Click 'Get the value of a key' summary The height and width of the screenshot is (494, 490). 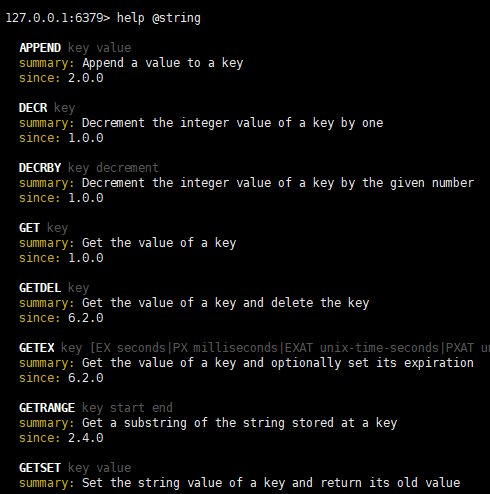pyautogui.click(x=159, y=243)
